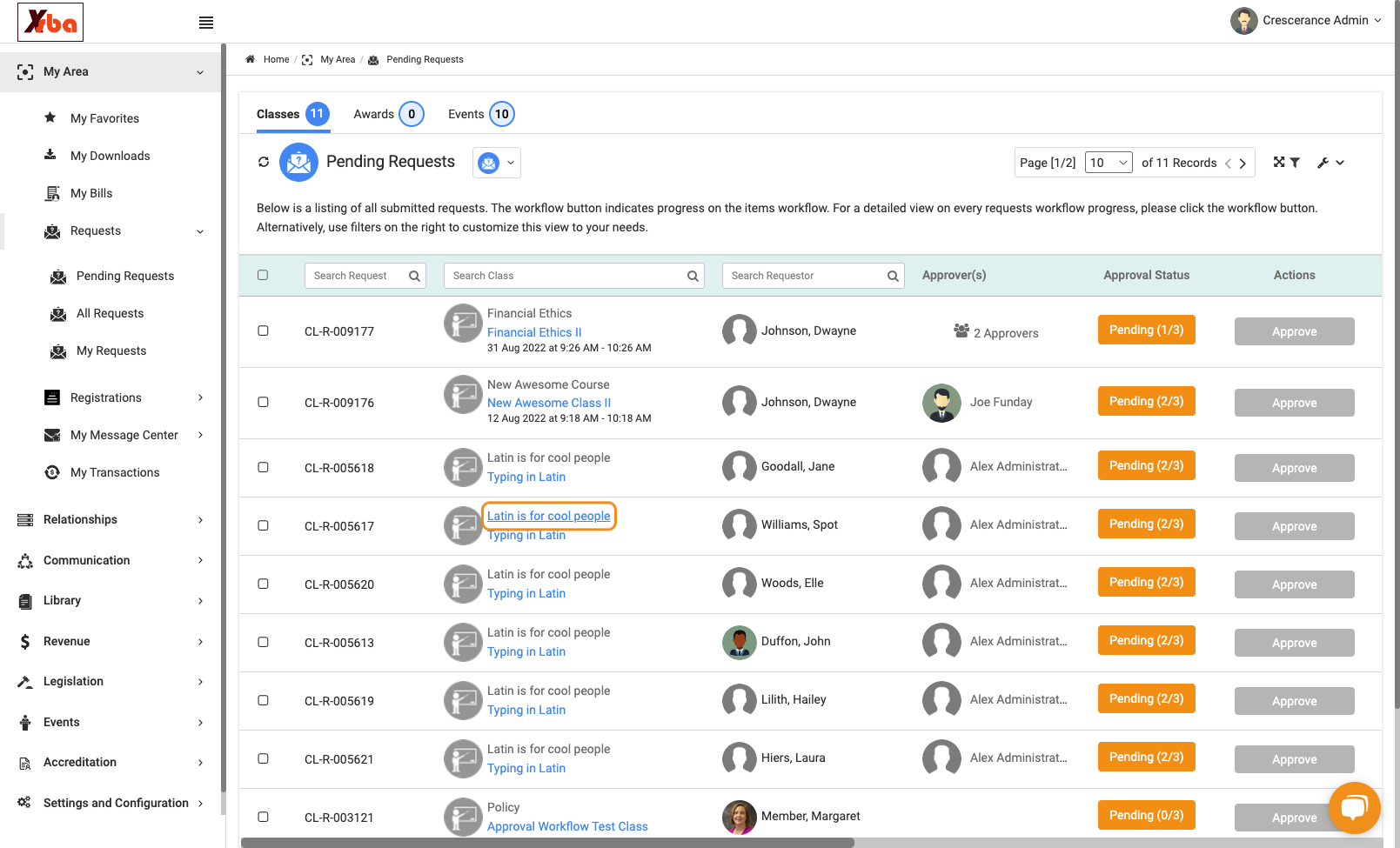Open the wrench tools dropdown
Image resolution: width=1400 pixels, height=848 pixels.
tap(1330, 163)
